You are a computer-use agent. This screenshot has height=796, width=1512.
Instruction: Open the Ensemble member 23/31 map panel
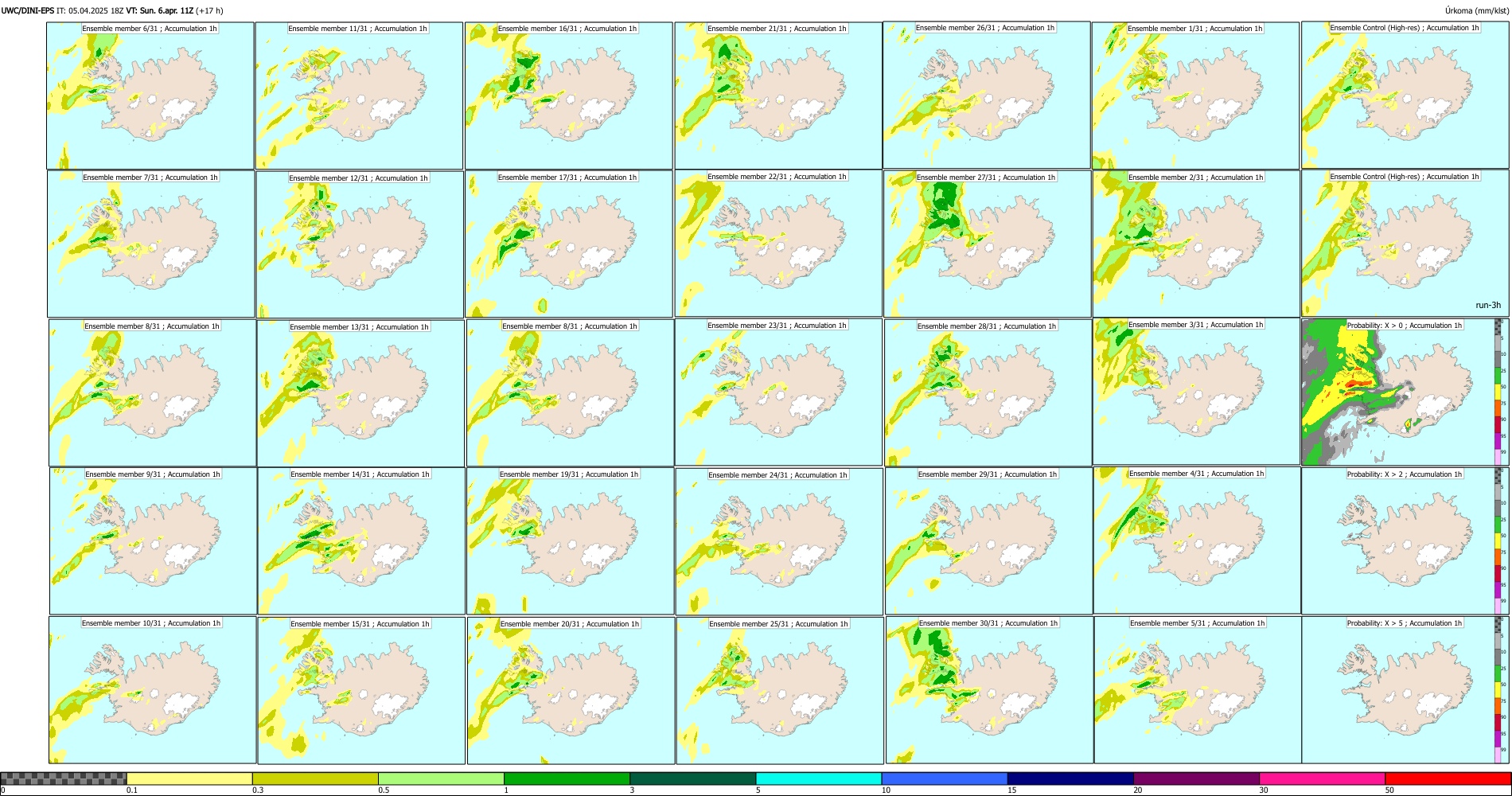(779, 392)
